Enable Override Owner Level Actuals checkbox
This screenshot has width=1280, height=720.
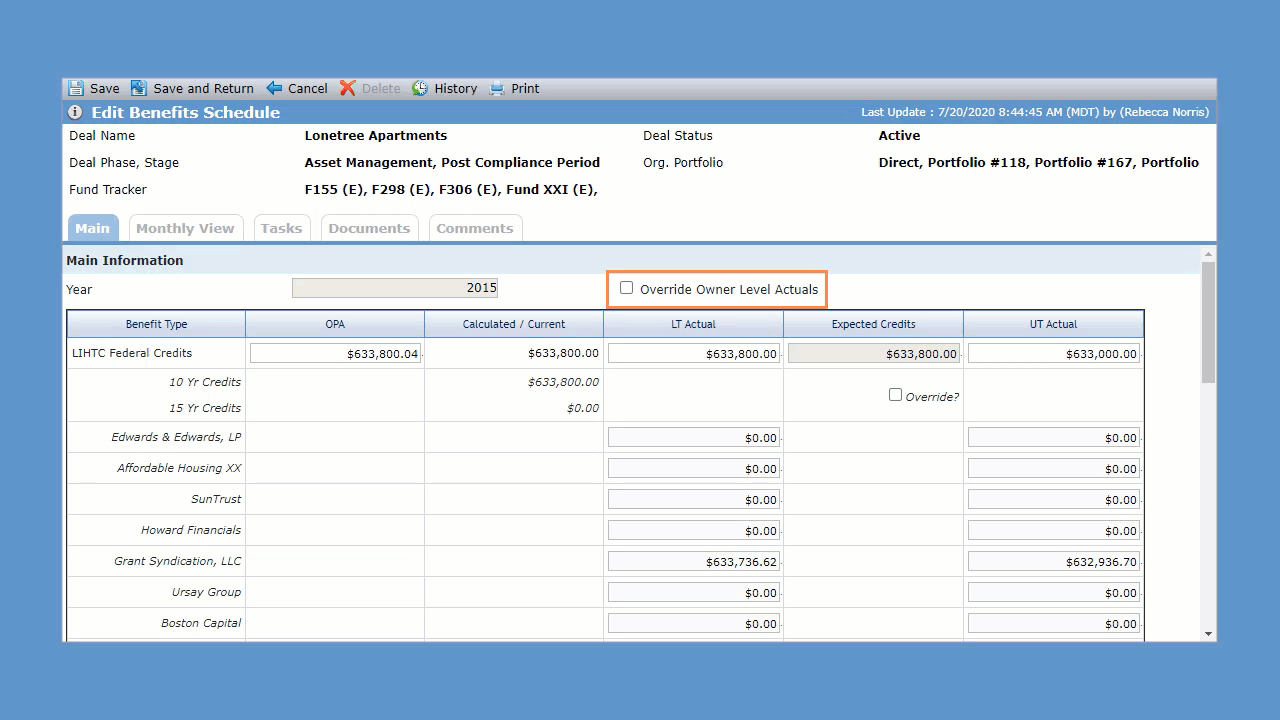[626, 288]
